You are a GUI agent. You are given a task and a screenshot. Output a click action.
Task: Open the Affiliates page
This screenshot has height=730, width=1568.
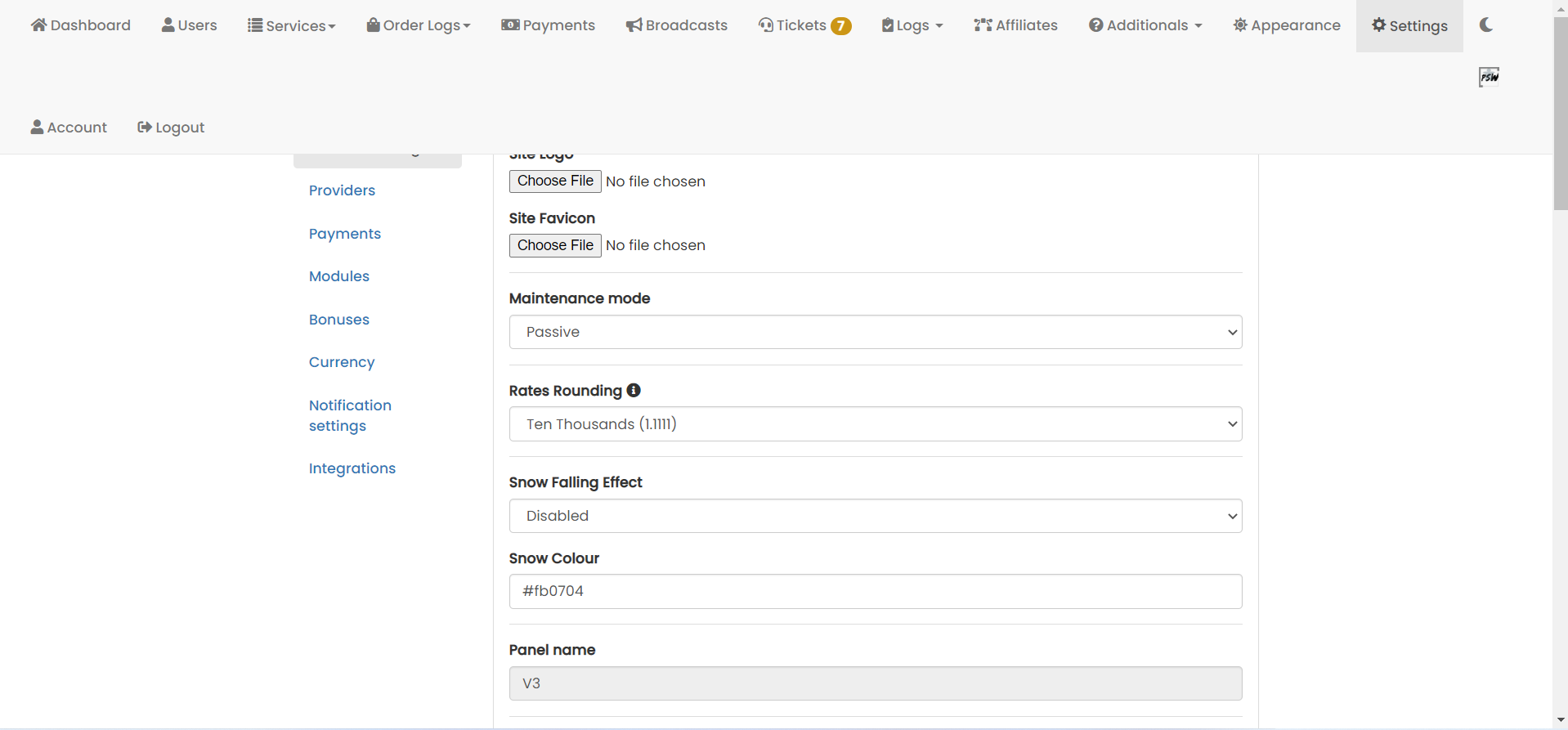pos(1015,25)
